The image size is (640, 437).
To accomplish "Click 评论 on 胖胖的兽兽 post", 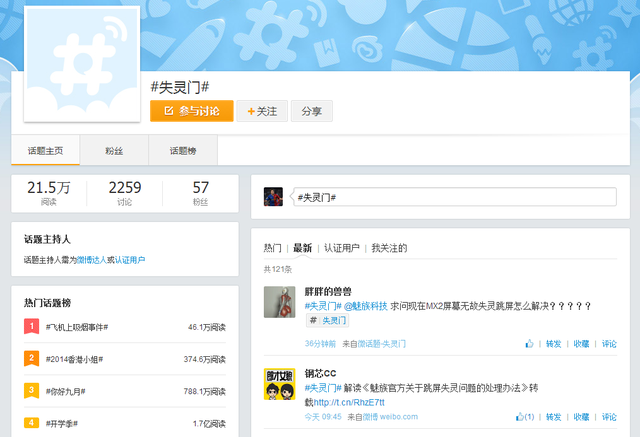I will [609, 344].
